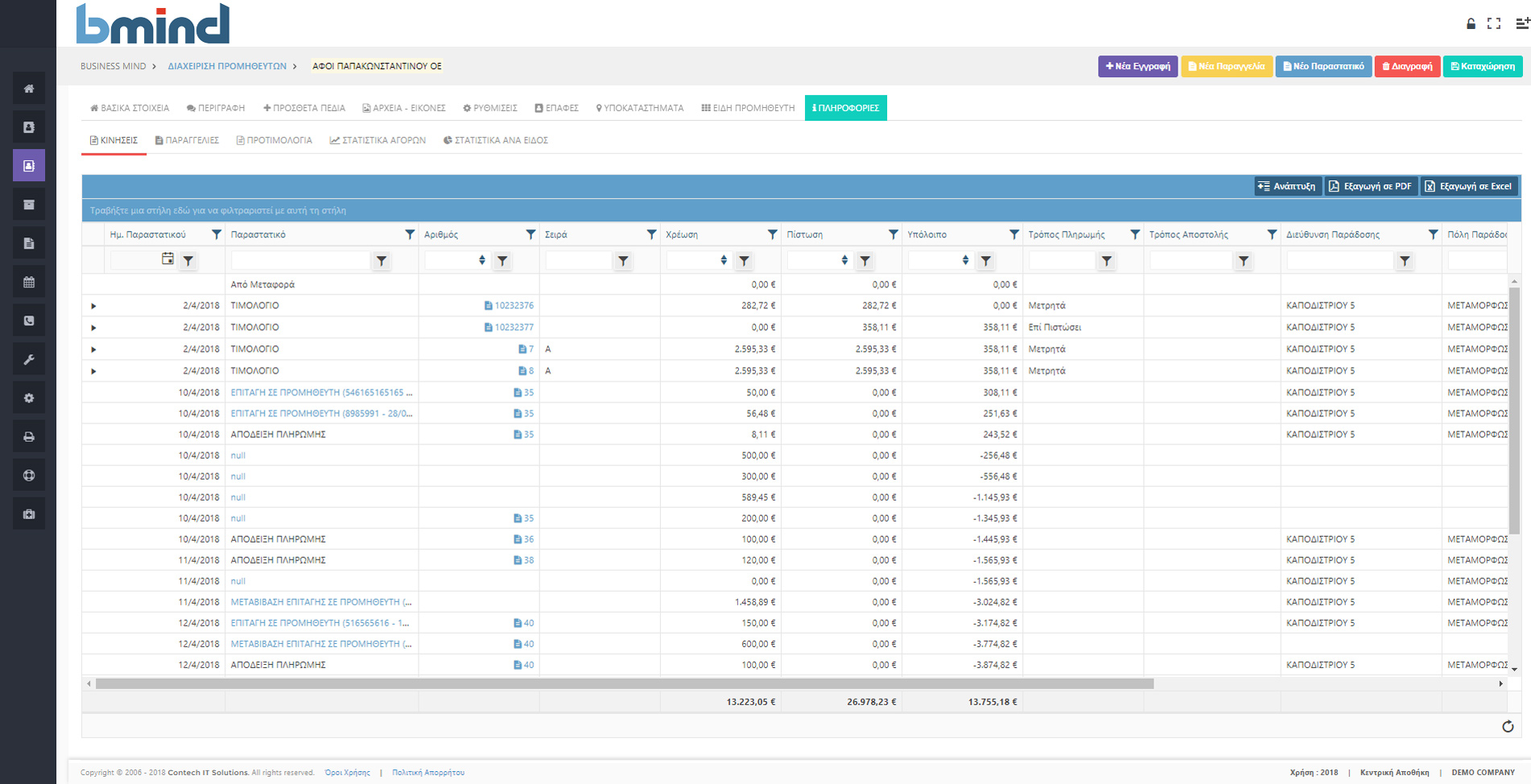Open the wrench tools icon in the sidebar
This screenshot has height=784, width=1531.
click(29, 359)
